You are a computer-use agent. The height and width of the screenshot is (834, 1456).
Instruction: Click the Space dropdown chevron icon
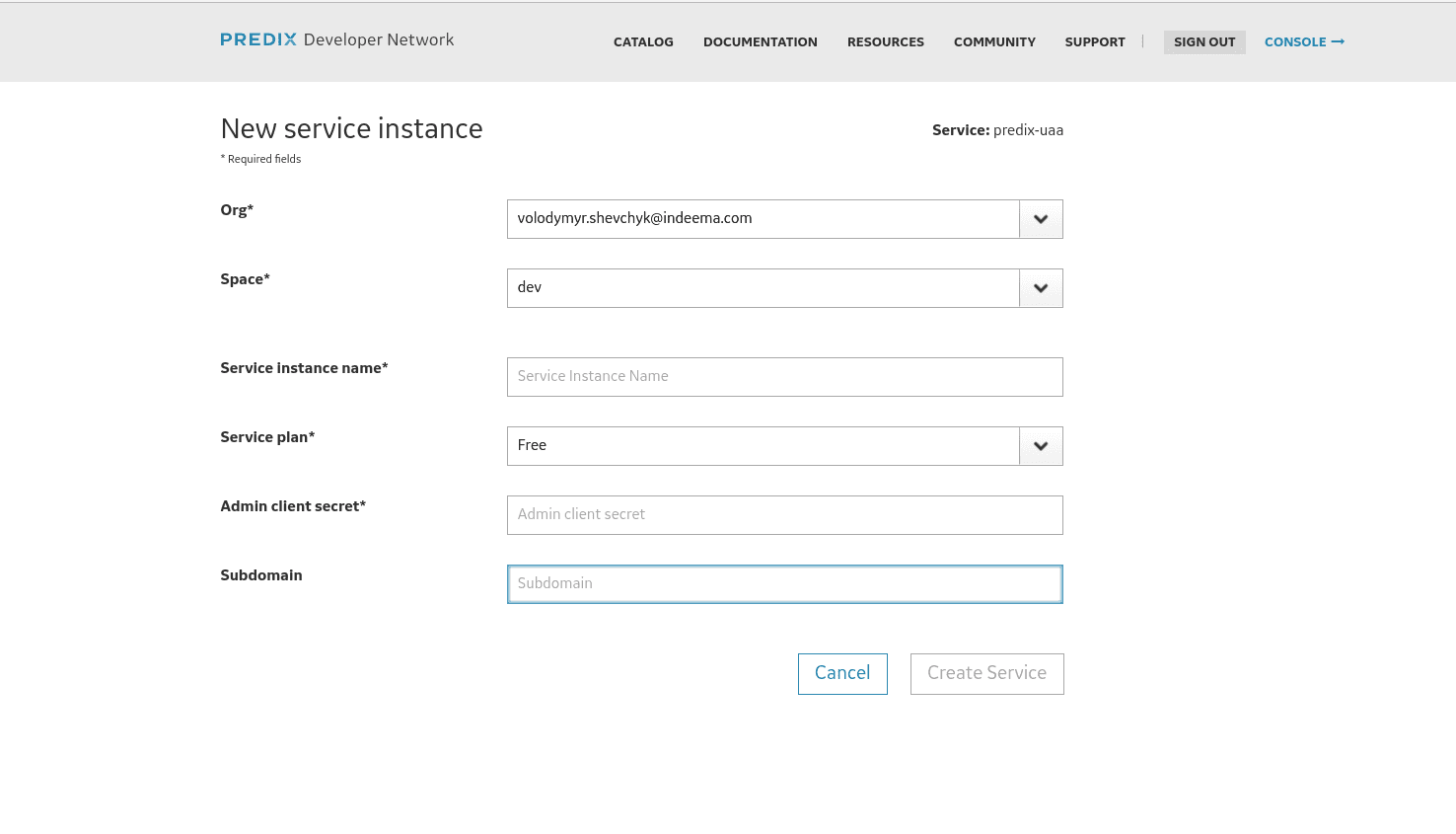click(x=1040, y=287)
